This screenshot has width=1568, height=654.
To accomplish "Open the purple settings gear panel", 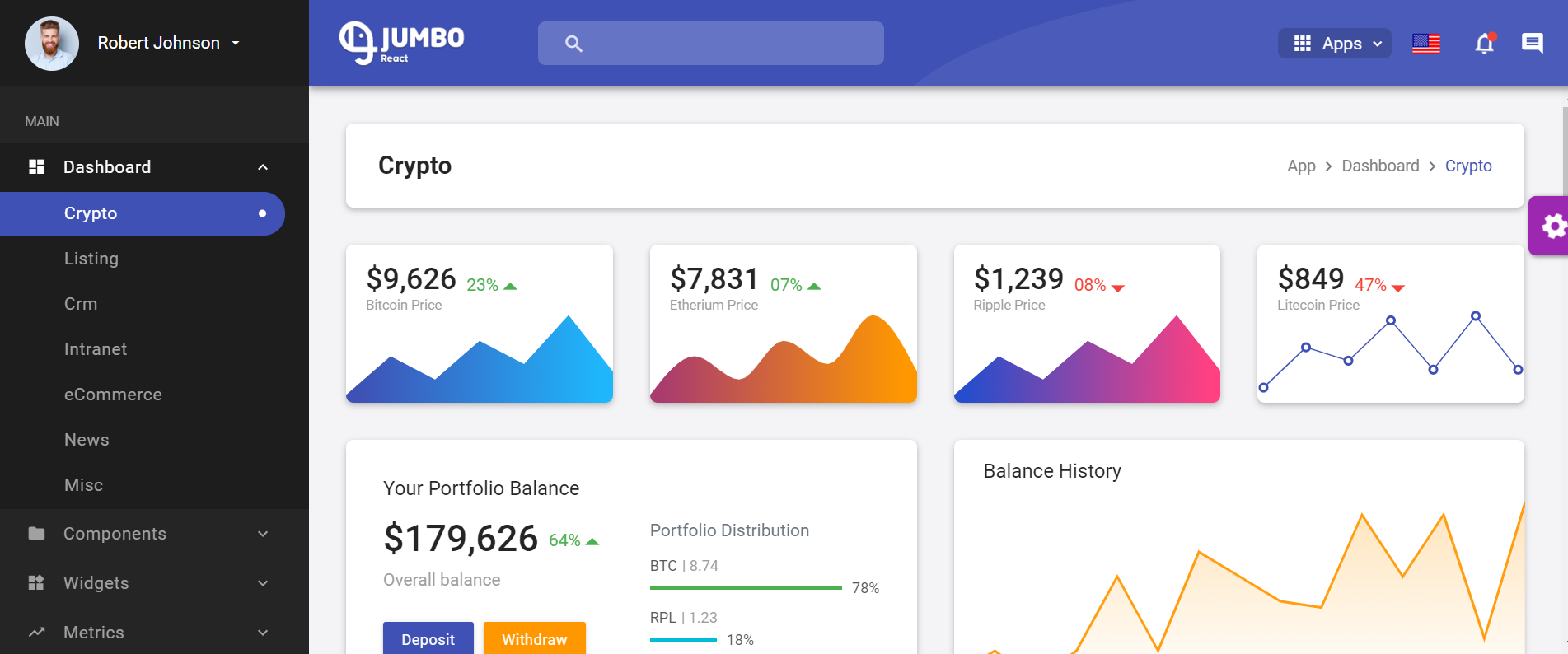I will (x=1552, y=226).
